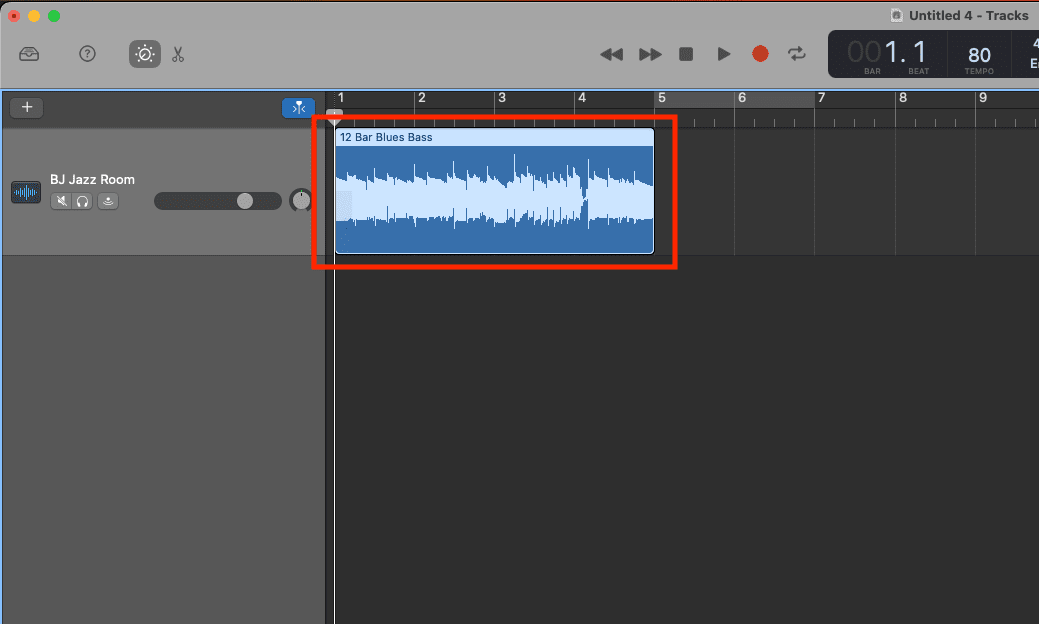The height and width of the screenshot is (624, 1039).
Task: Stop playback
Action: 686,54
